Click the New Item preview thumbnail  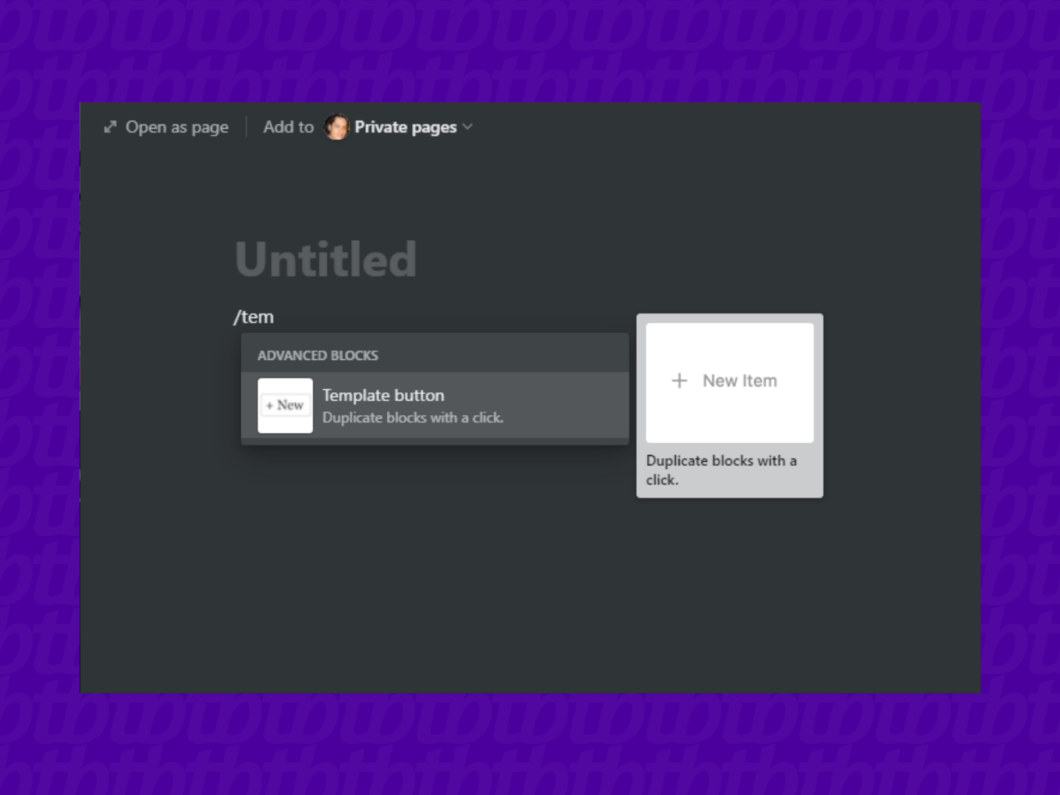click(729, 383)
